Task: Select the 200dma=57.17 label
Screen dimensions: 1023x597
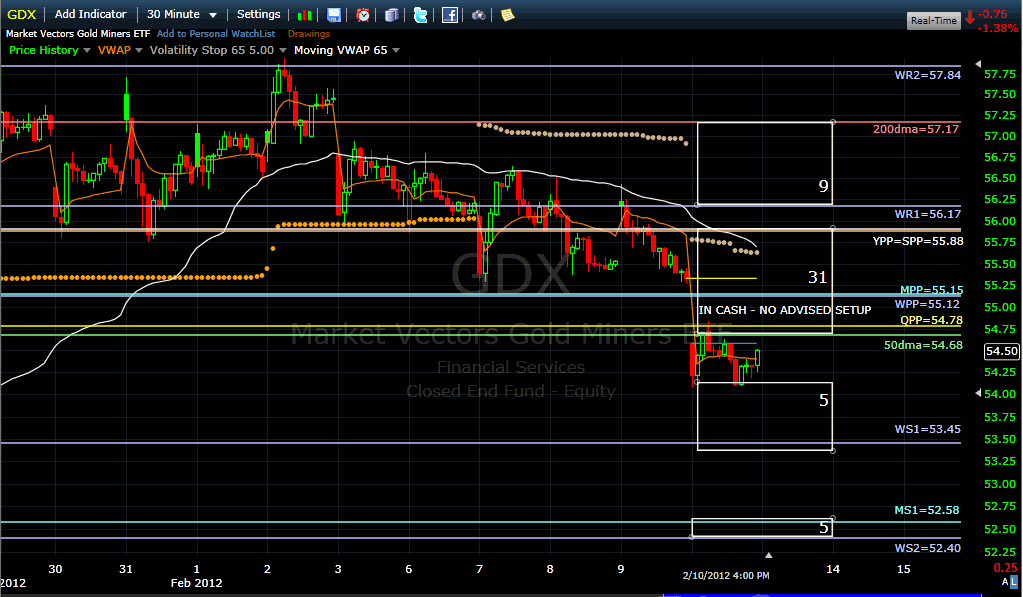Action: (916, 129)
